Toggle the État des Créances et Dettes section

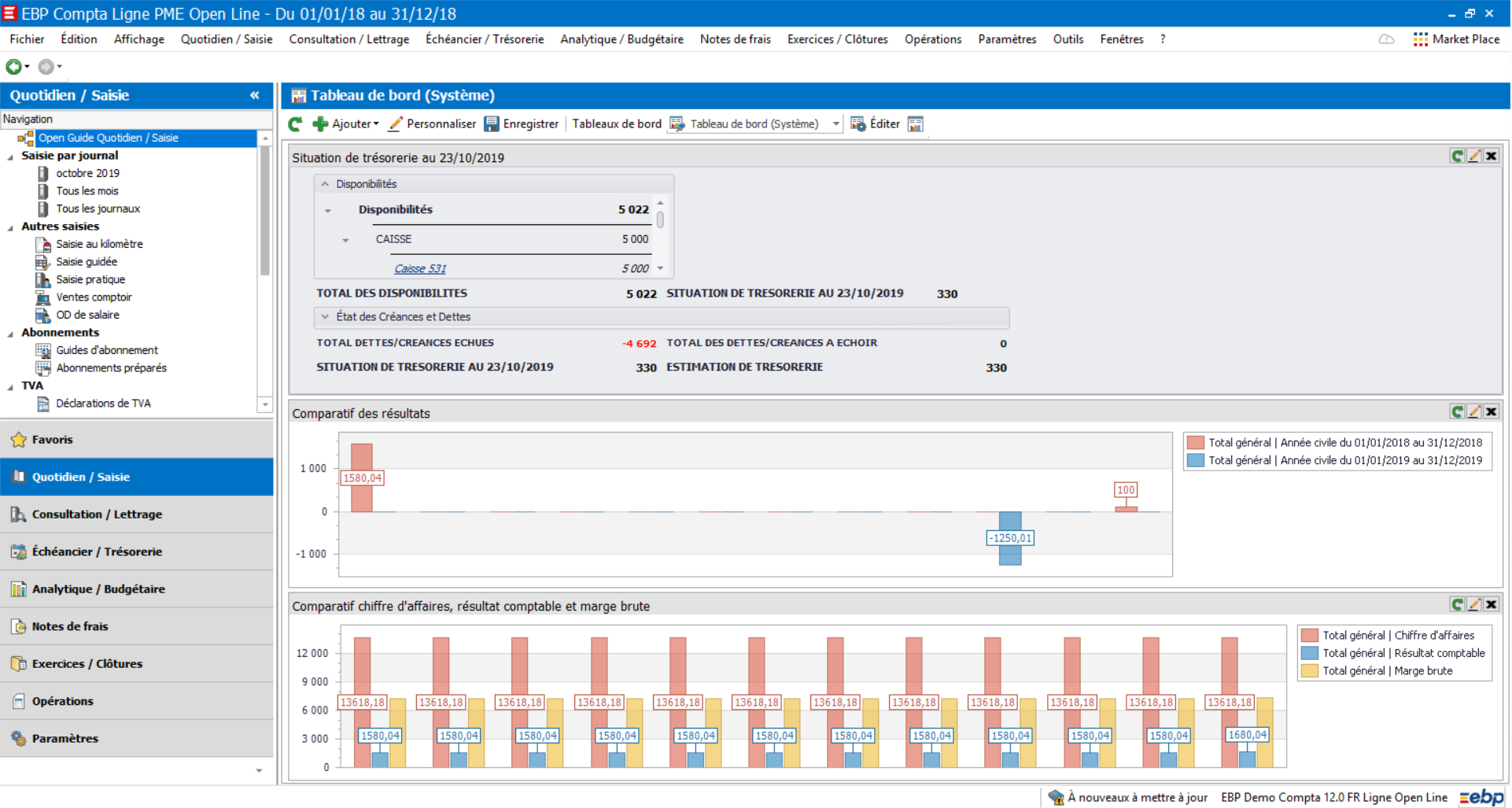325,316
